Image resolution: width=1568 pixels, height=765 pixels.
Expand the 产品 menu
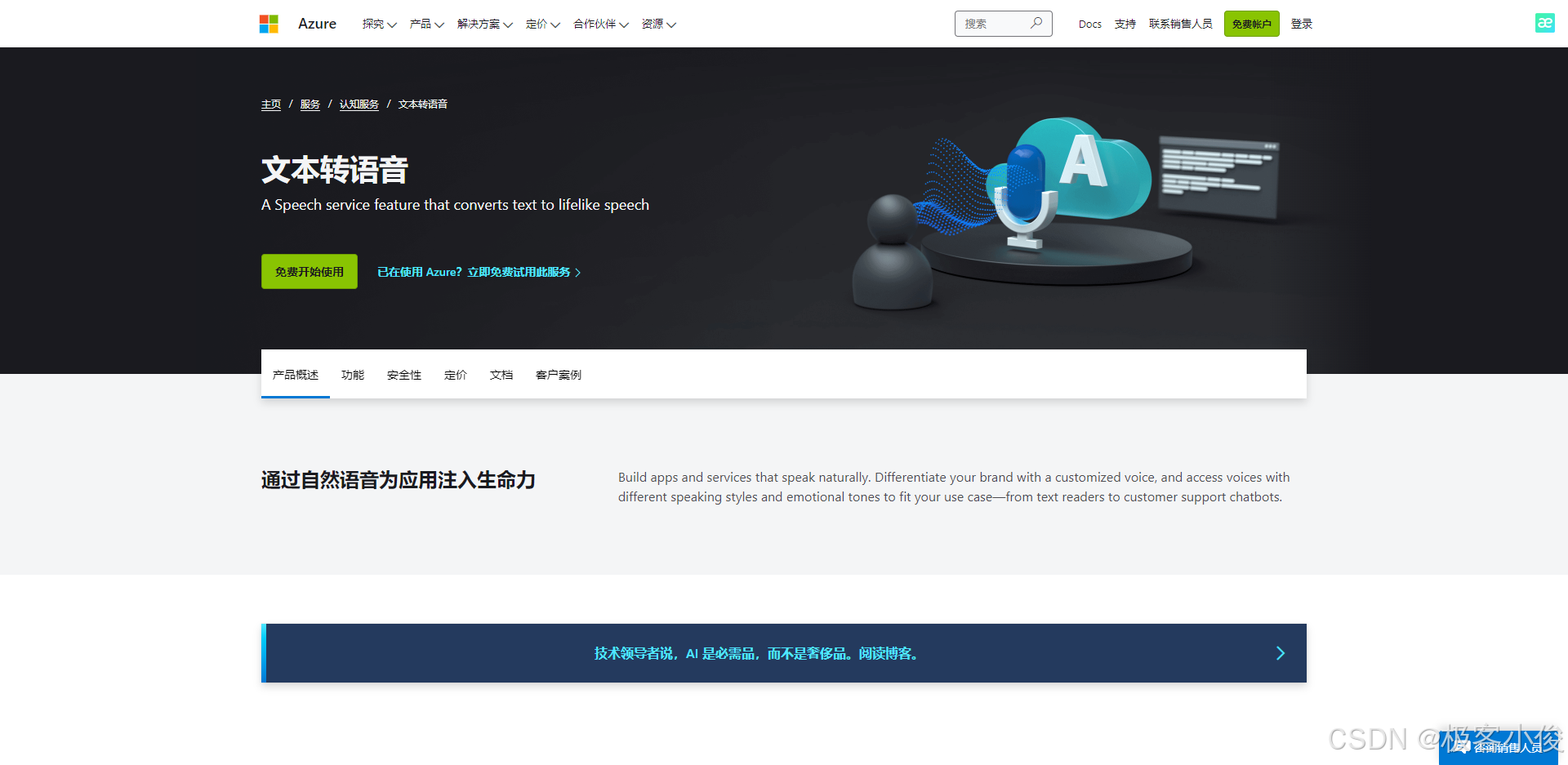click(x=427, y=24)
